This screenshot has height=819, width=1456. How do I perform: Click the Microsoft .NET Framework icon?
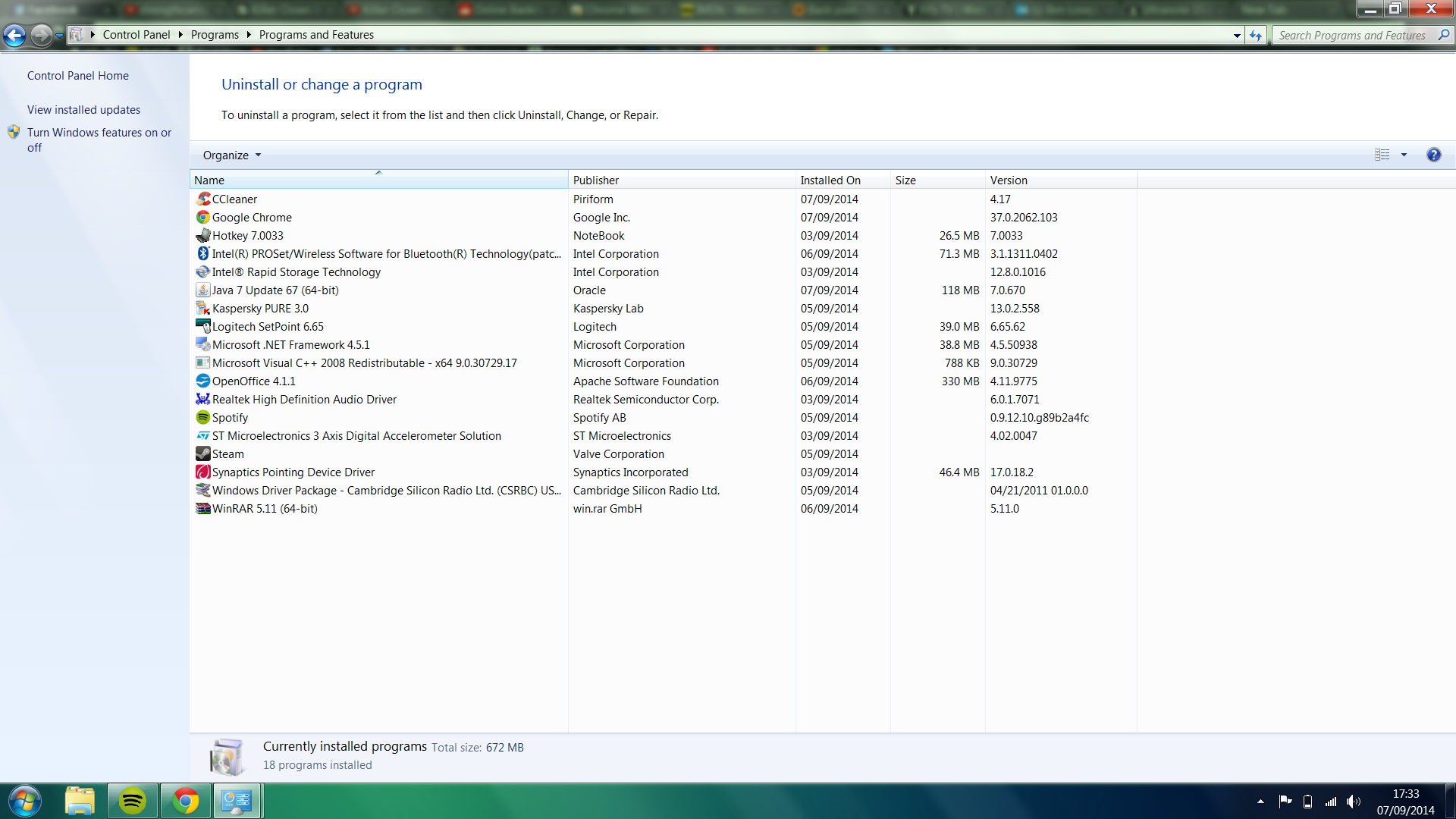pyautogui.click(x=203, y=344)
